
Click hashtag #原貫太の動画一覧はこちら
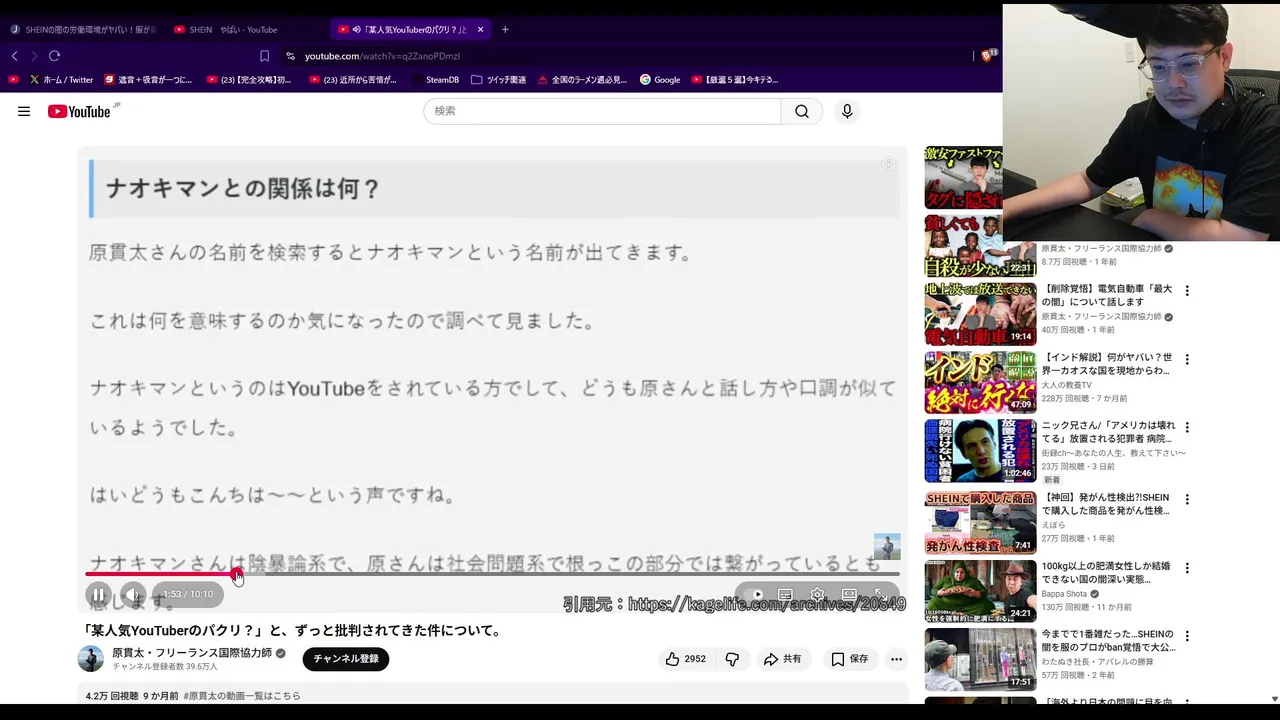(242, 696)
